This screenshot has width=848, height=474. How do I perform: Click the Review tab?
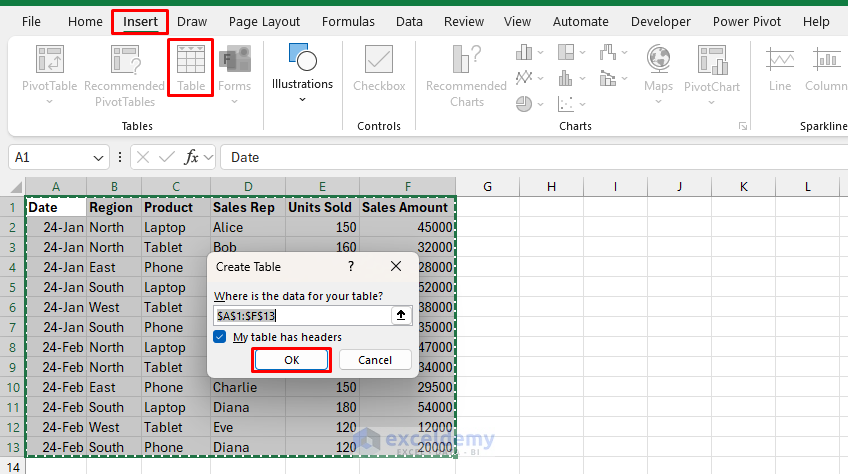tap(464, 22)
